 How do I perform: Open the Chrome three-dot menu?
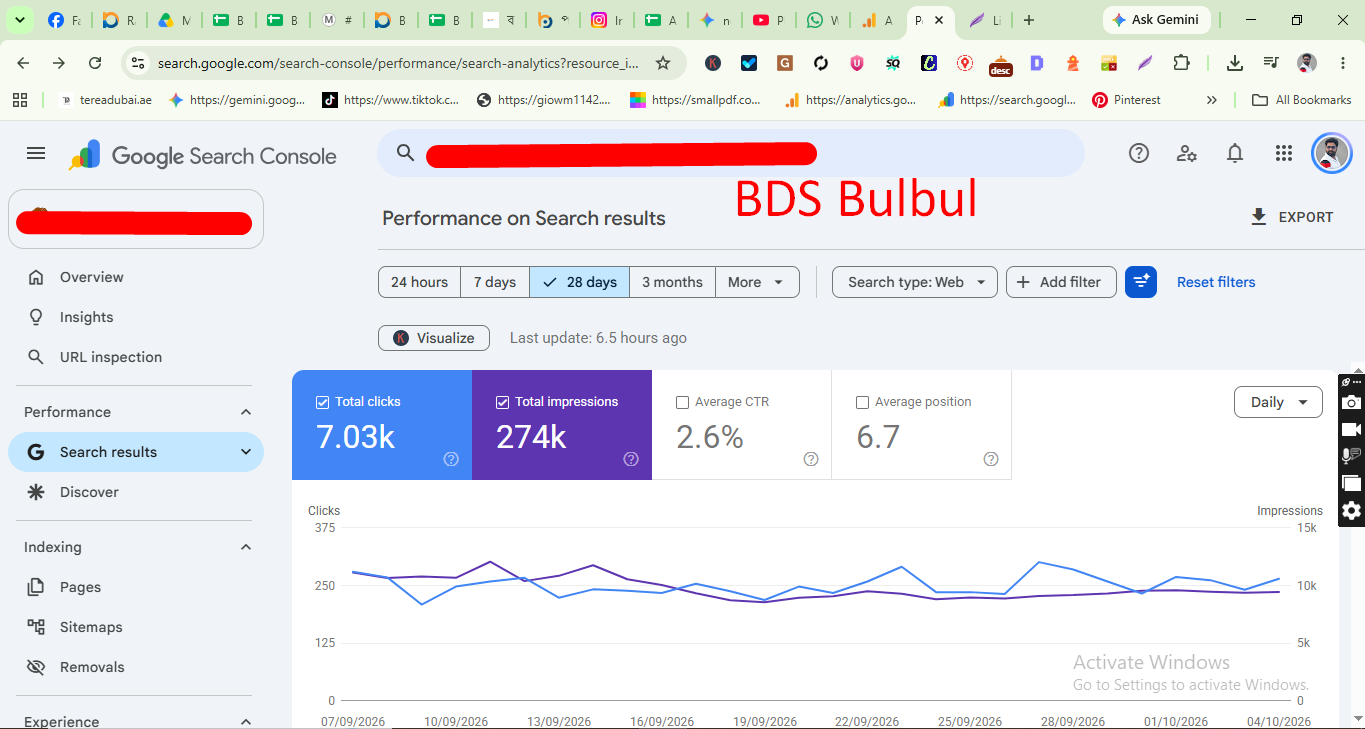[x=1341, y=63]
